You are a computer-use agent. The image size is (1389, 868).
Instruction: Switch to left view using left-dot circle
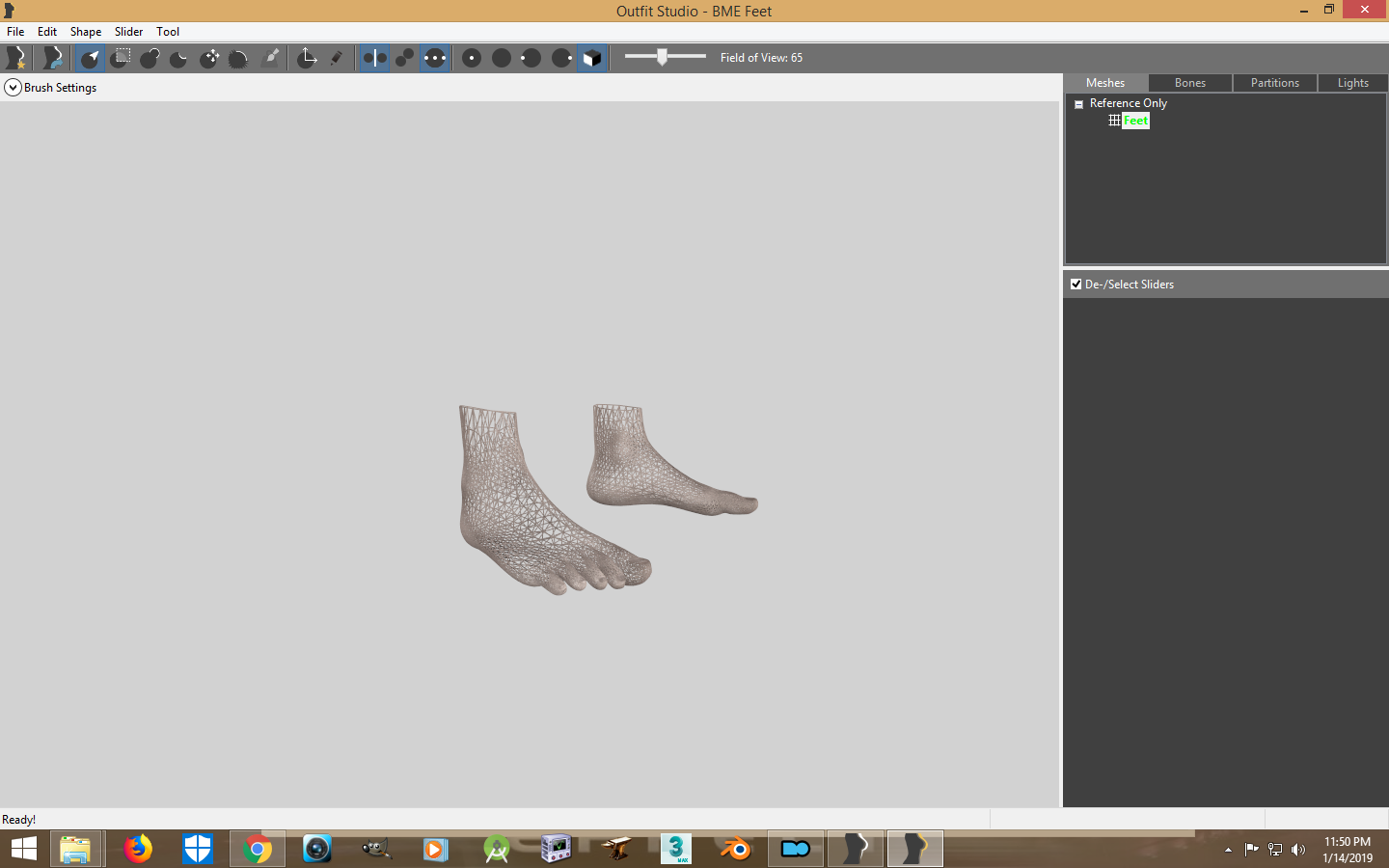[531, 58]
